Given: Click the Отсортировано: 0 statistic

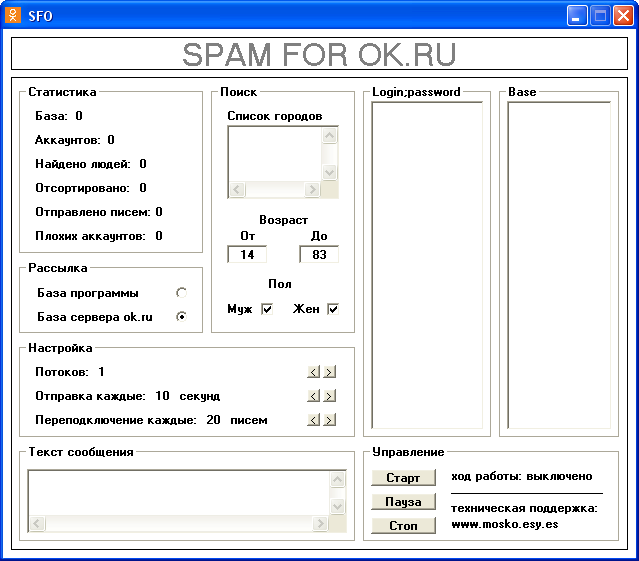Looking at the screenshot, I should (x=91, y=188).
